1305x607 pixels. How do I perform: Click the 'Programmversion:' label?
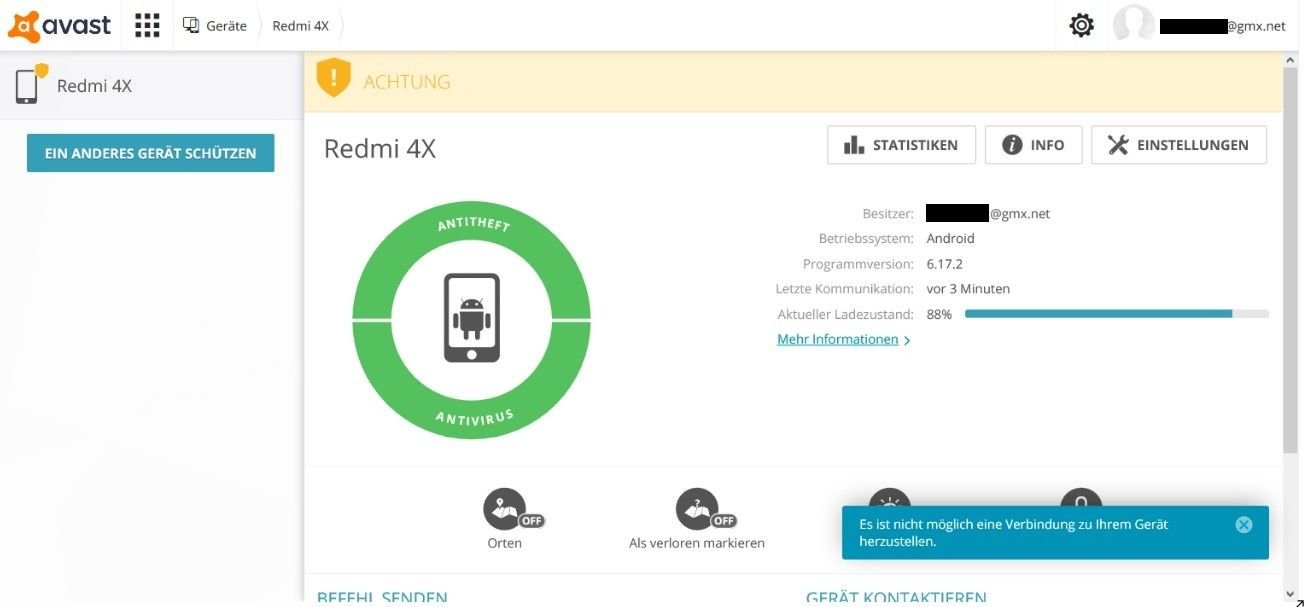click(x=858, y=264)
